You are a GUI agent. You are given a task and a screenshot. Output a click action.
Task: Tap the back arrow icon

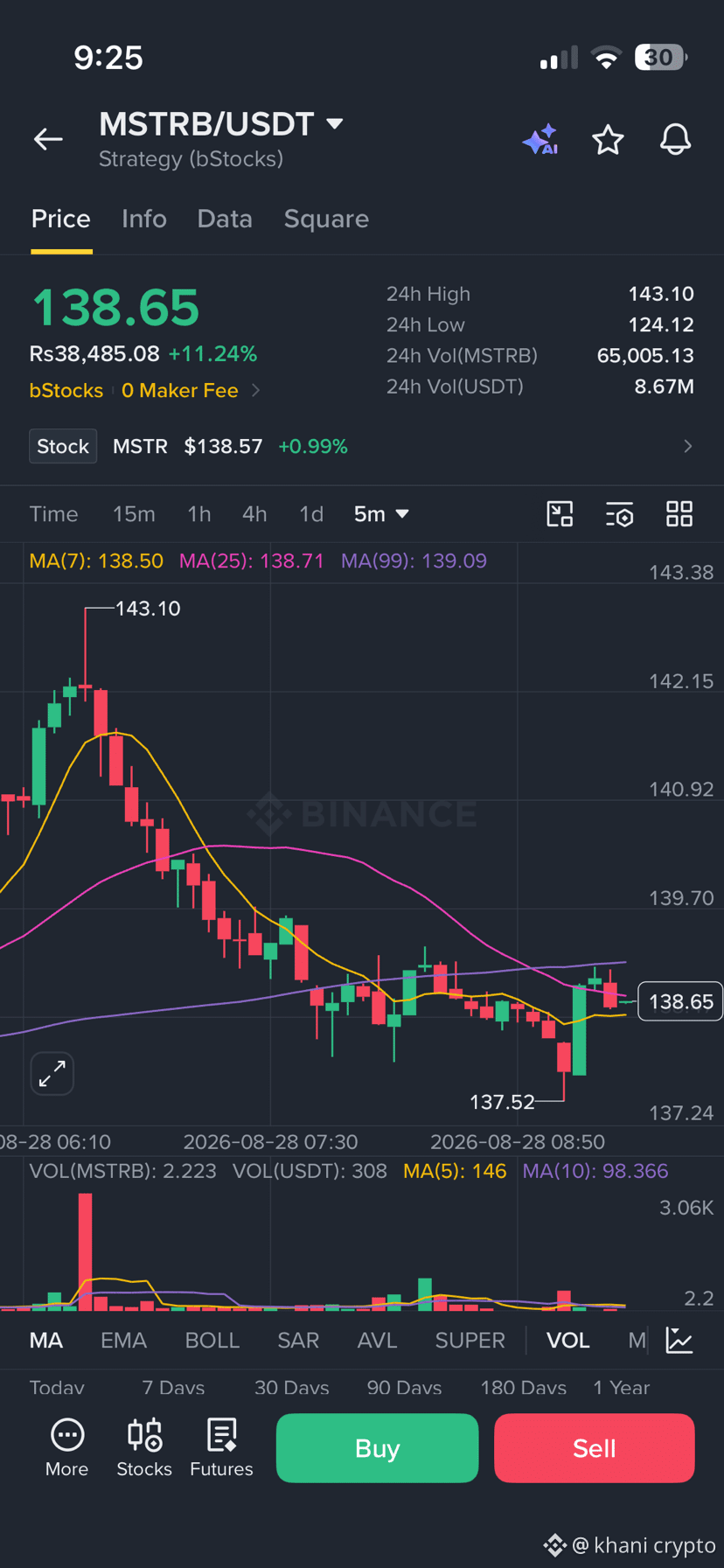tap(48, 139)
